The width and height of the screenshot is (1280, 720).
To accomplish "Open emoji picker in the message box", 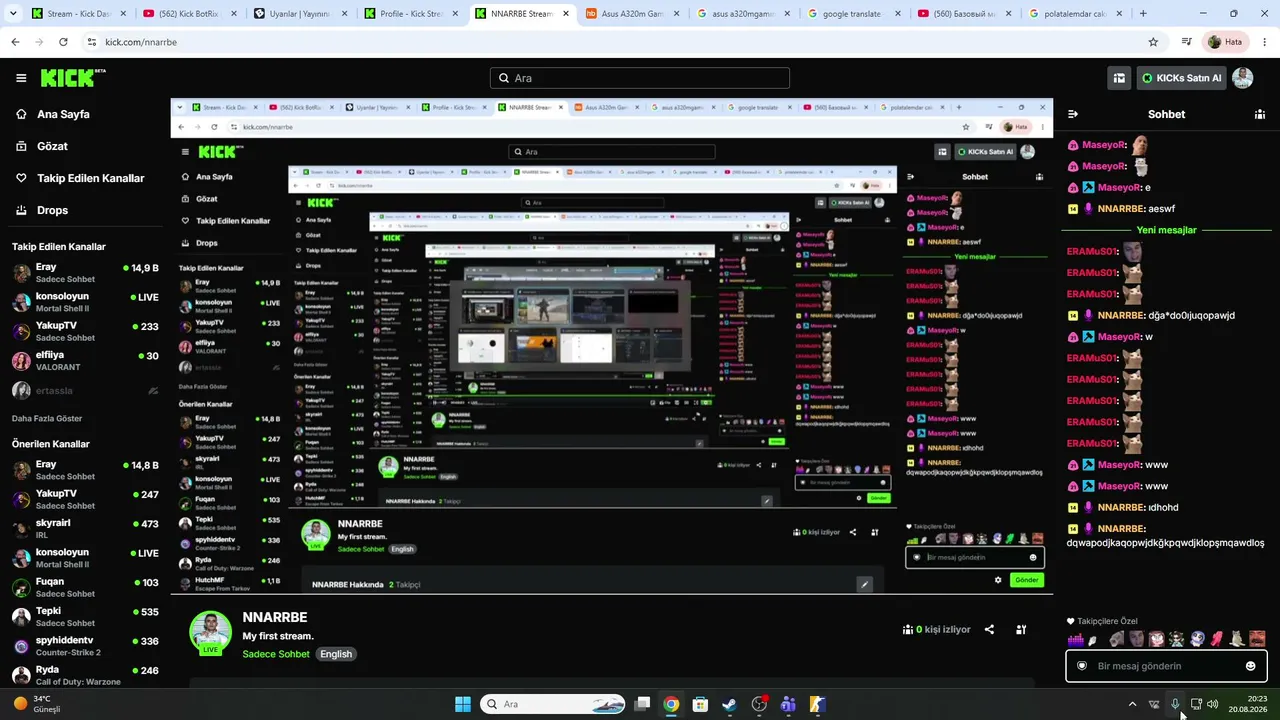I will 1250,666.
